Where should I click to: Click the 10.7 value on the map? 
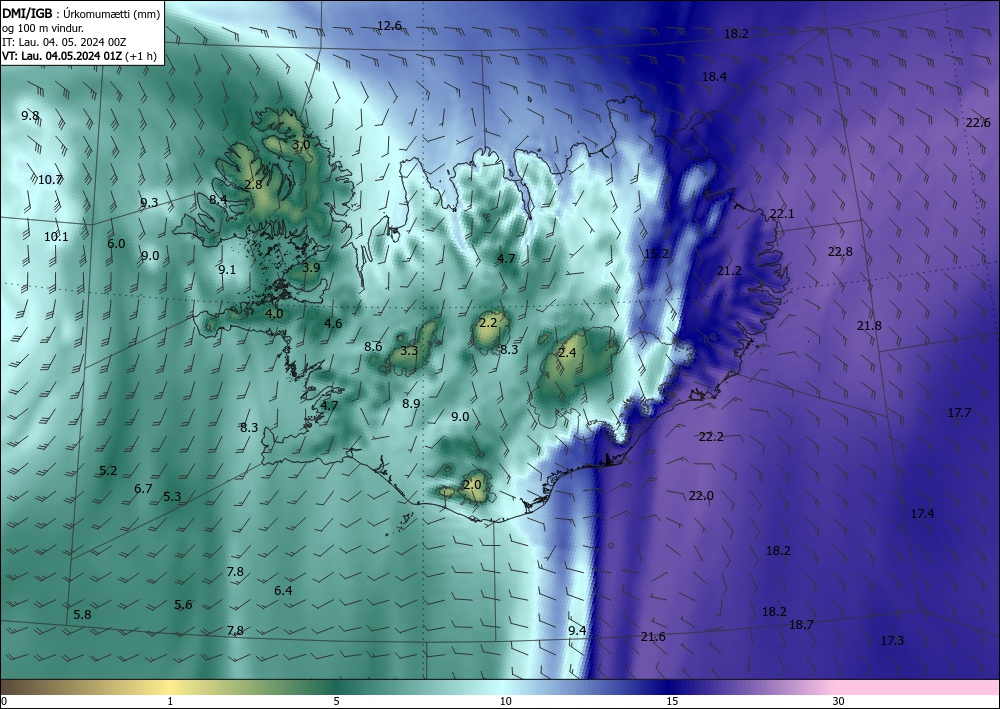point(50,180)
